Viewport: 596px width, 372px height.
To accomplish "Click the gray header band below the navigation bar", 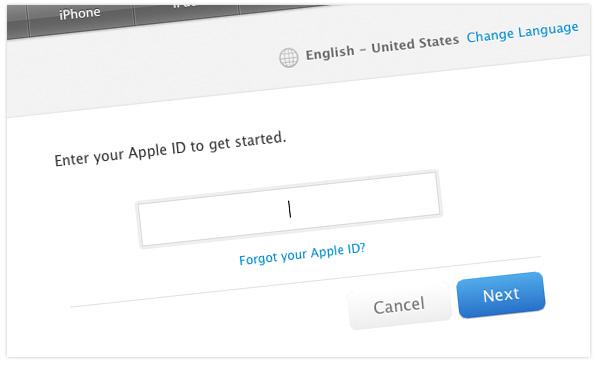I will 152,72.
